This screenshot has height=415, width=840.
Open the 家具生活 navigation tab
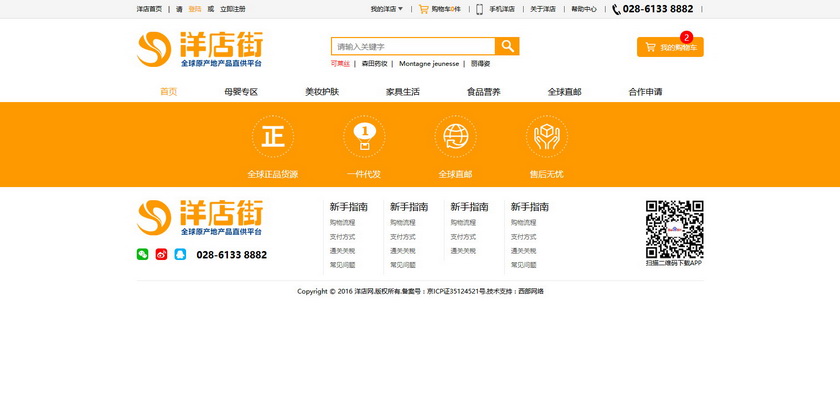click(x=403, y=92)
